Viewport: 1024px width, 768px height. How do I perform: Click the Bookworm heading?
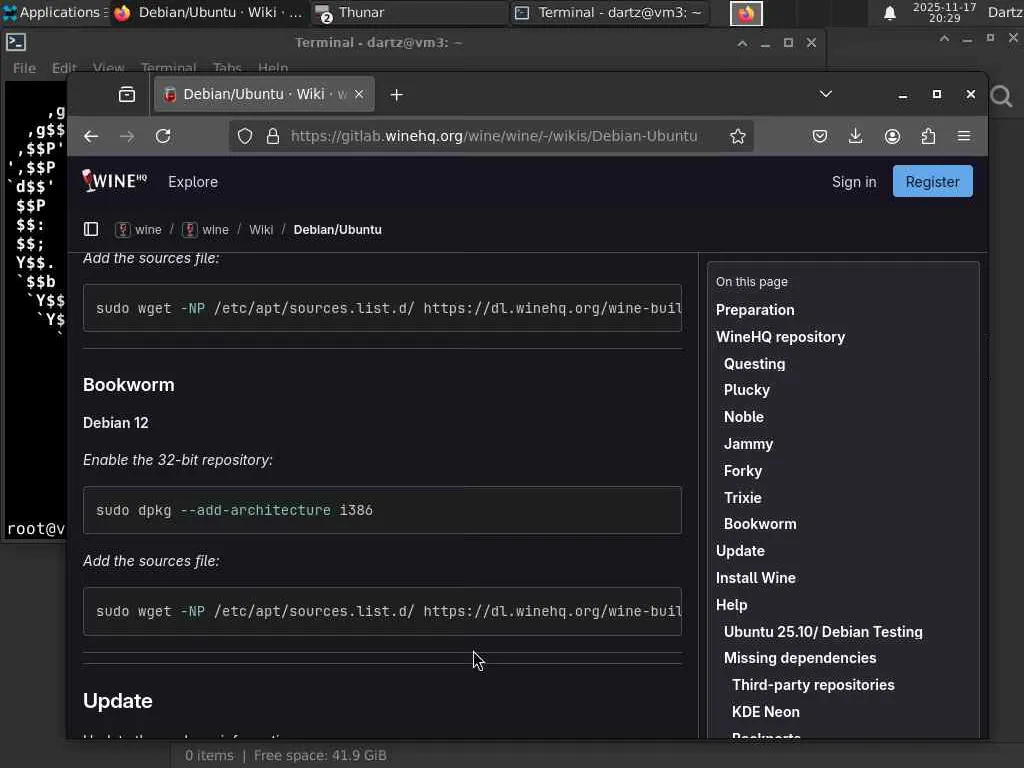click(129, 385)
